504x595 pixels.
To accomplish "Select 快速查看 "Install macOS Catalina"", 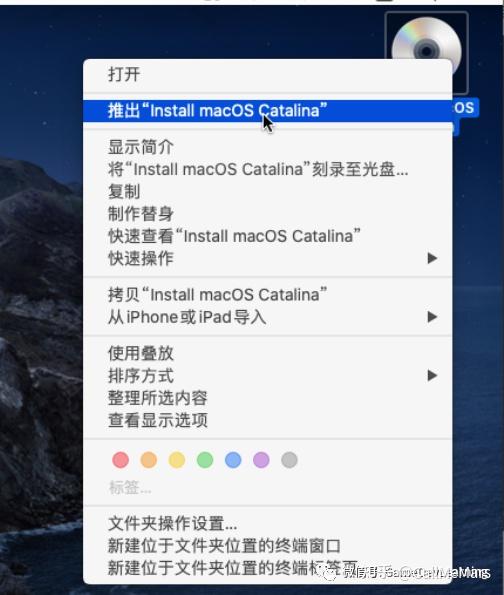I will (x=268, y=236).
